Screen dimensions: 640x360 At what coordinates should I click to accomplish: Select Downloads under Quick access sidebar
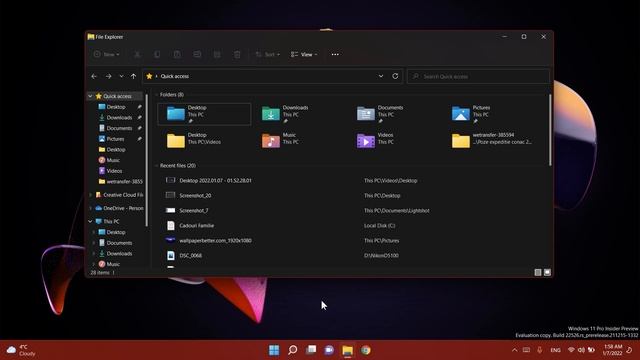(119, 118)
